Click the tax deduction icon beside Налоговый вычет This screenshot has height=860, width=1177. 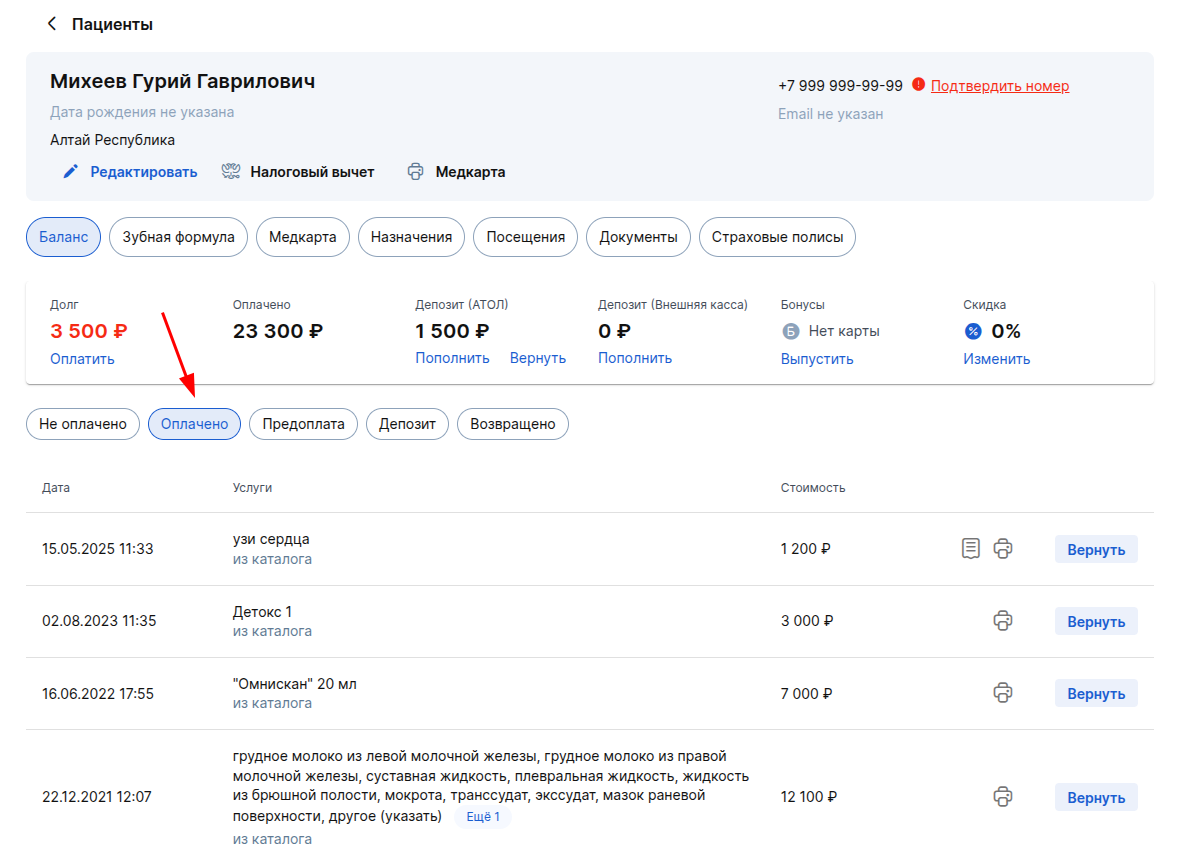click(x=230, y=172)
